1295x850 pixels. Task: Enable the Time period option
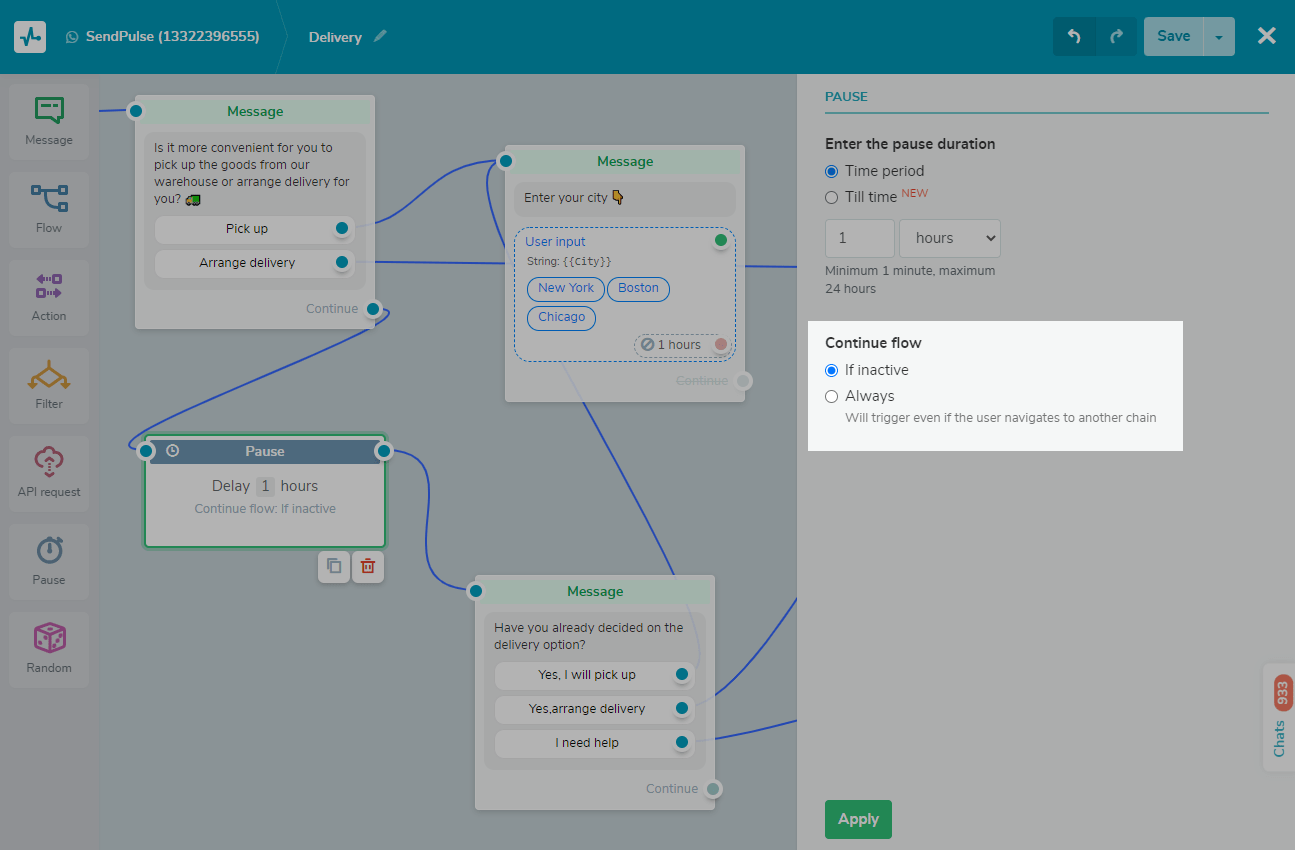pos(831,171)
